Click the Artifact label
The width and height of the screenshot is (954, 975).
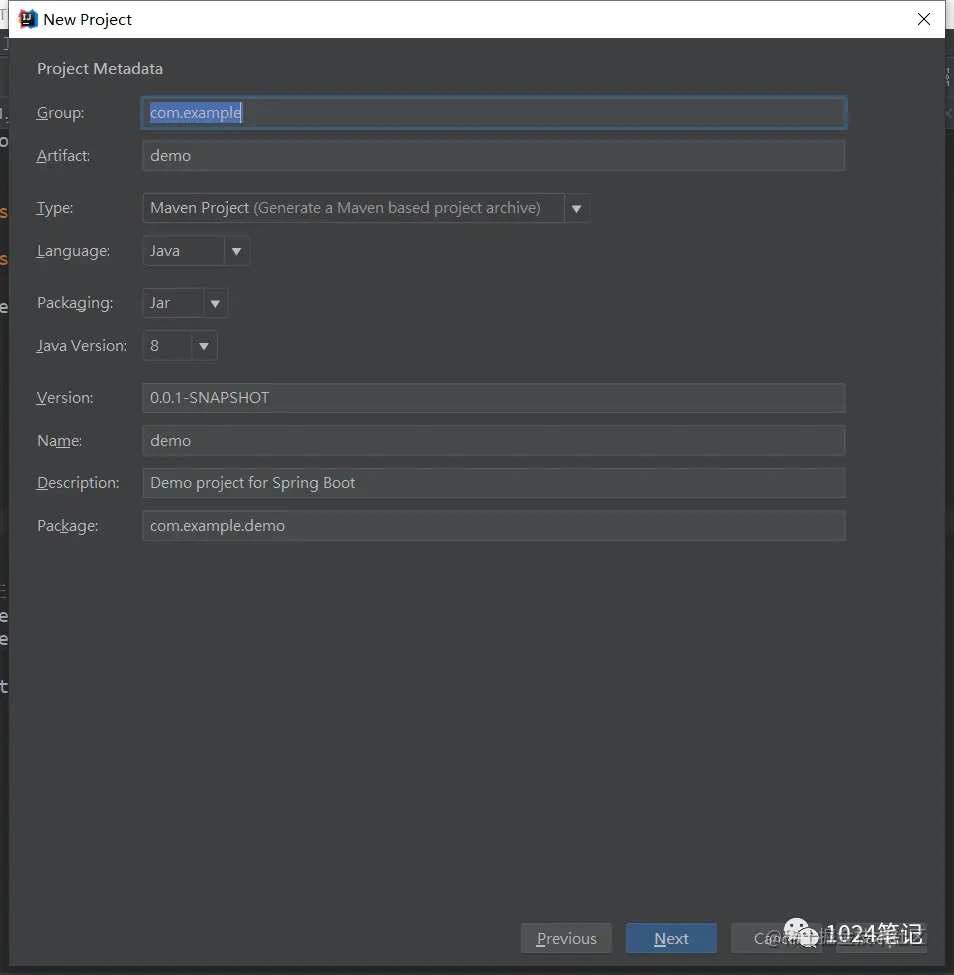tap(63, 156)
